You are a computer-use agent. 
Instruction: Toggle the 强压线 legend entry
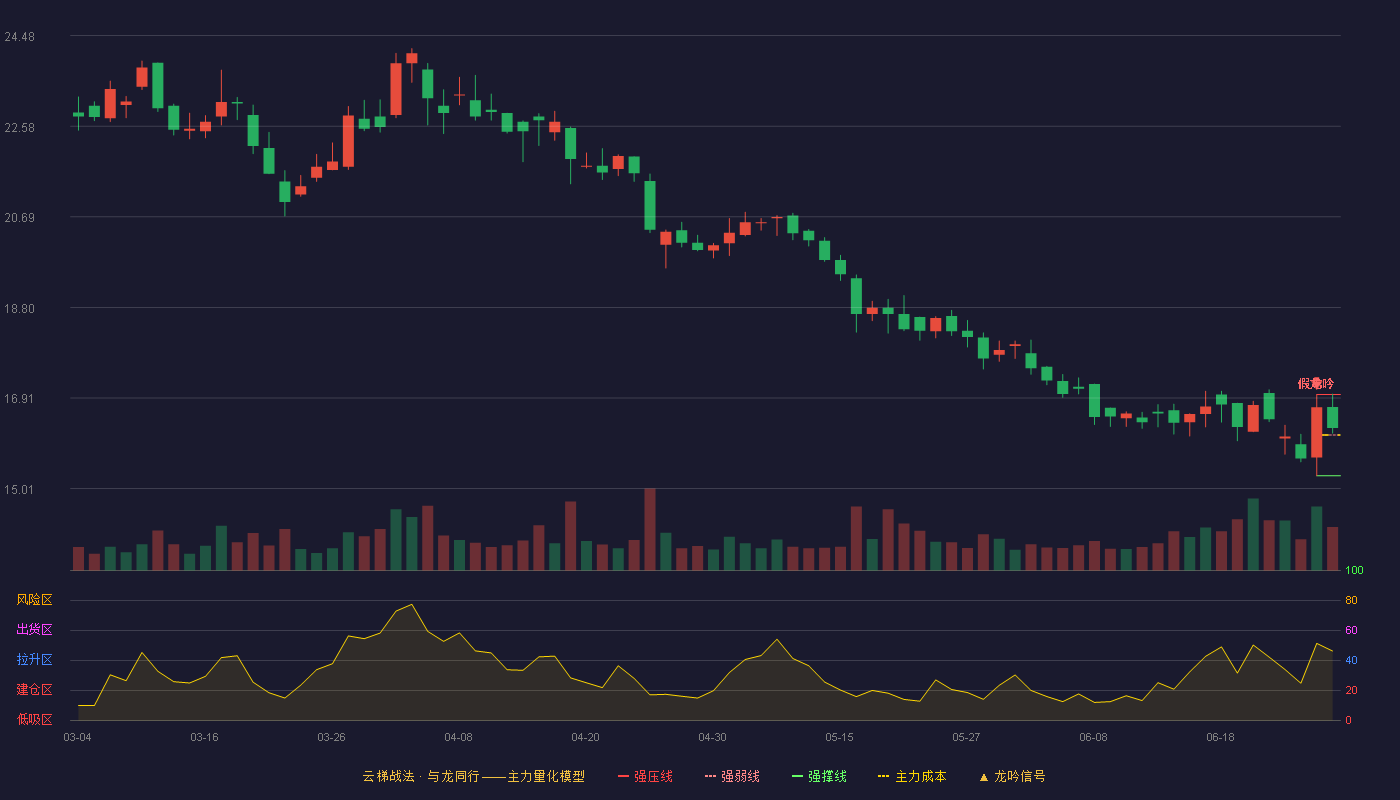coord(645,776)
